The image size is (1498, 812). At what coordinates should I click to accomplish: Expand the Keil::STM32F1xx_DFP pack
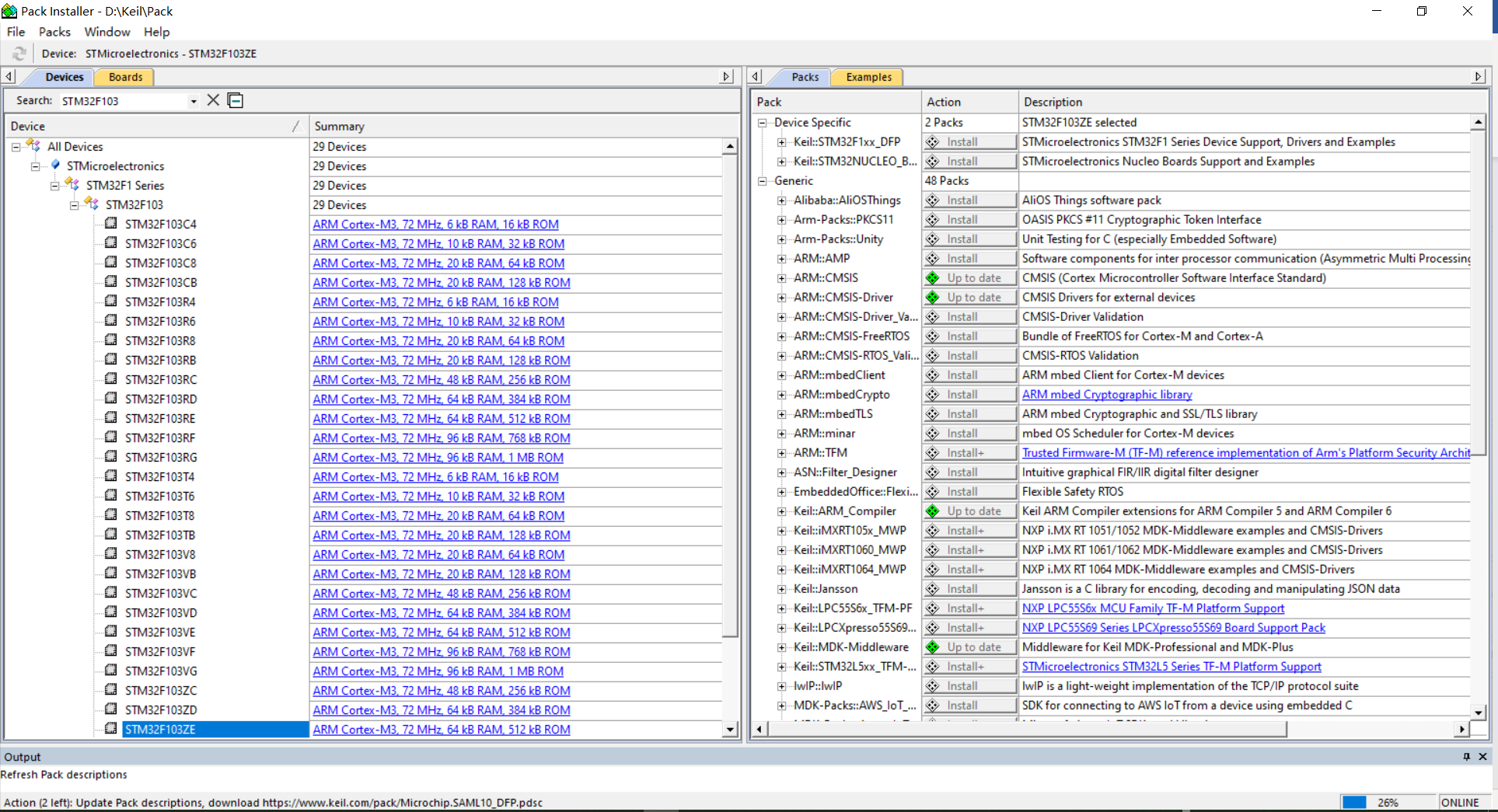click(x=781, y=142)
